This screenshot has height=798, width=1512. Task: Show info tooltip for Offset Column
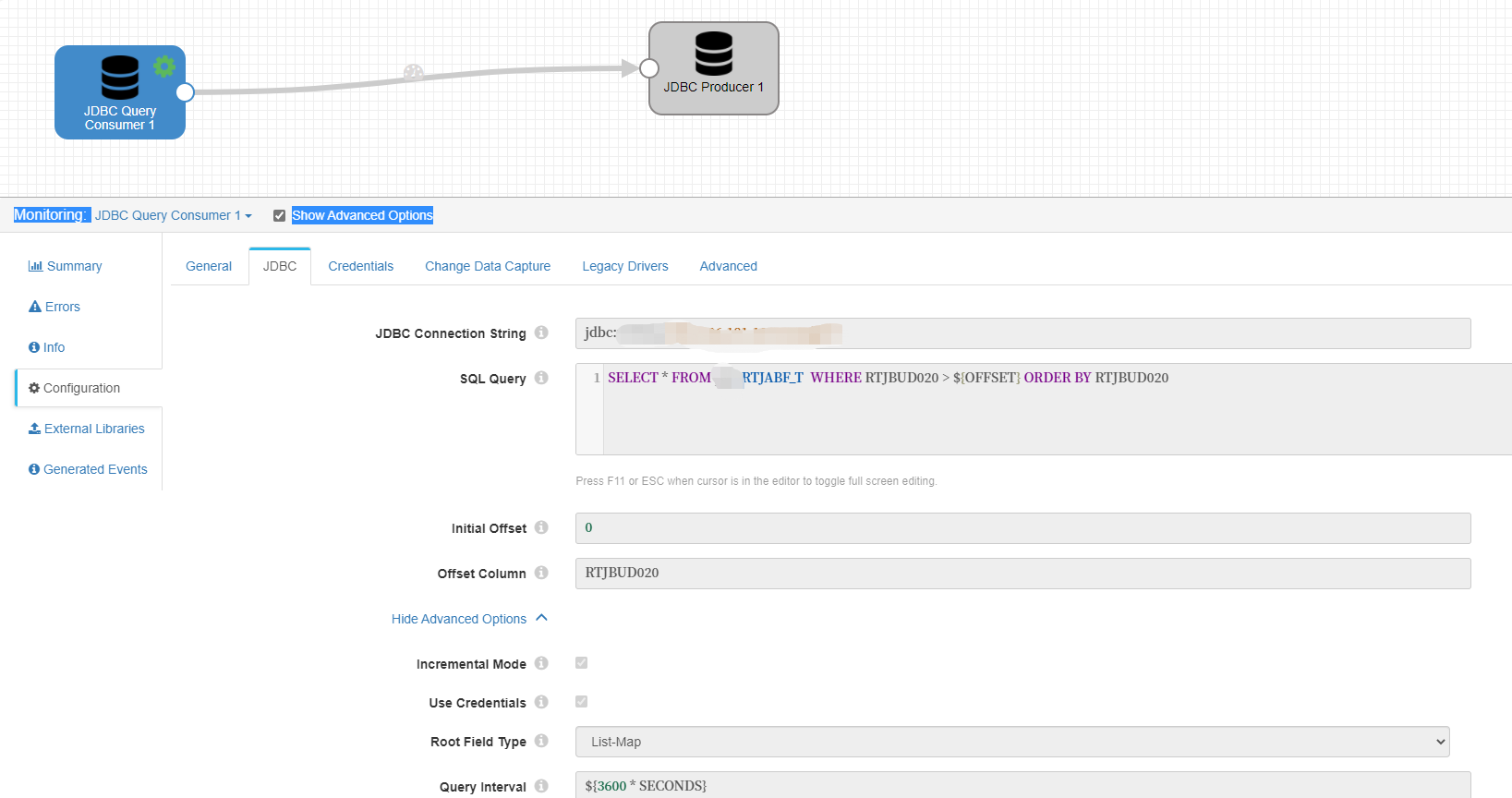(x=541, y=573)
